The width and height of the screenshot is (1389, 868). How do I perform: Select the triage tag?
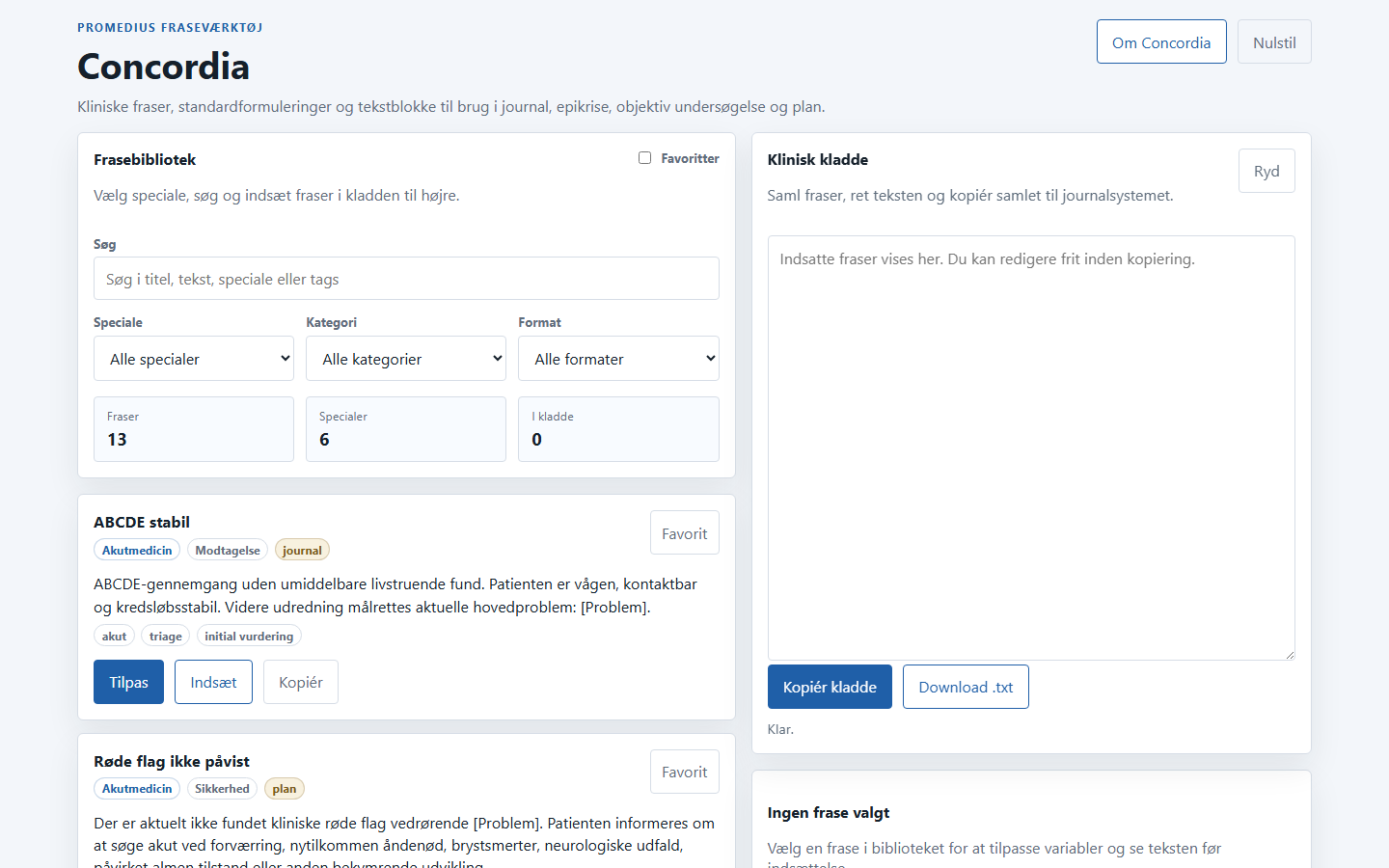tap(166, 636)
